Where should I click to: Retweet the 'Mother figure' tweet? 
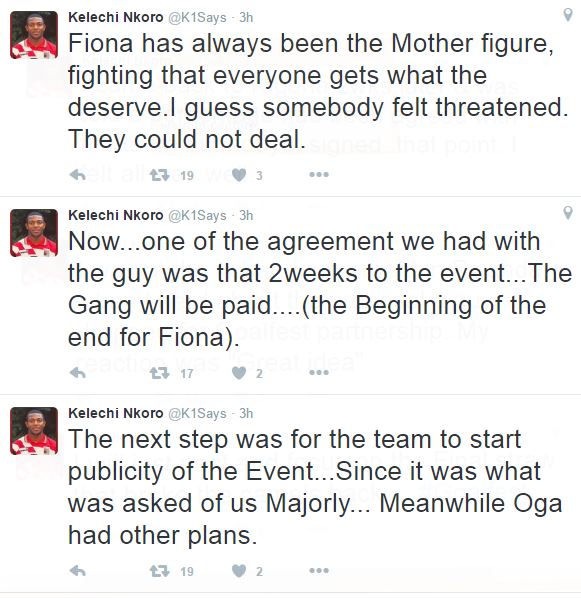tap(159, 175)
